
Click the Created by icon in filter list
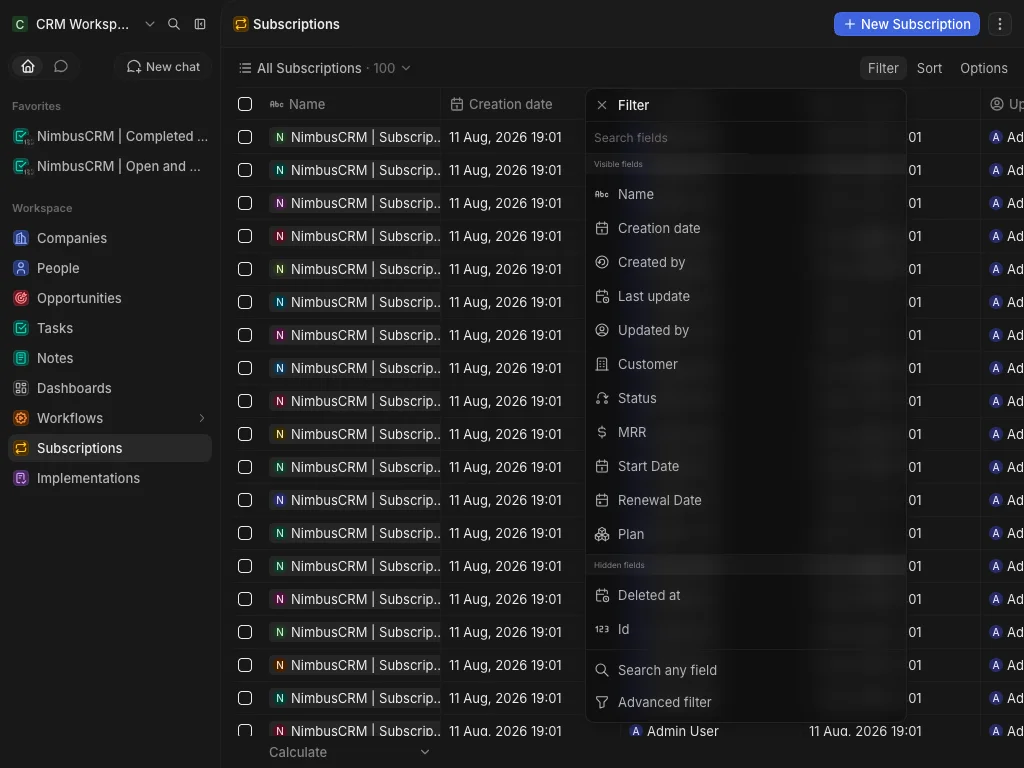coord(602,263)
